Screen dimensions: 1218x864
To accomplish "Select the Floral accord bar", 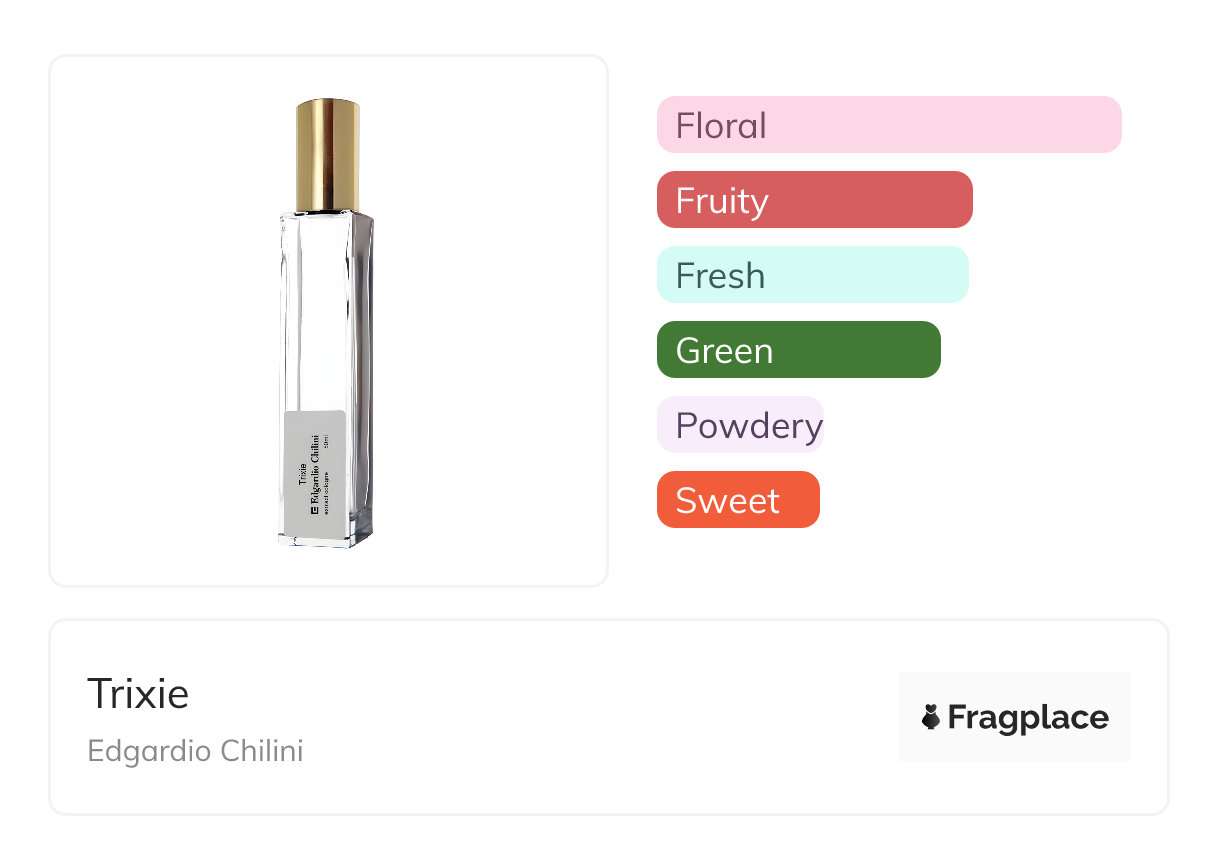I will click(x=889, y=125).
